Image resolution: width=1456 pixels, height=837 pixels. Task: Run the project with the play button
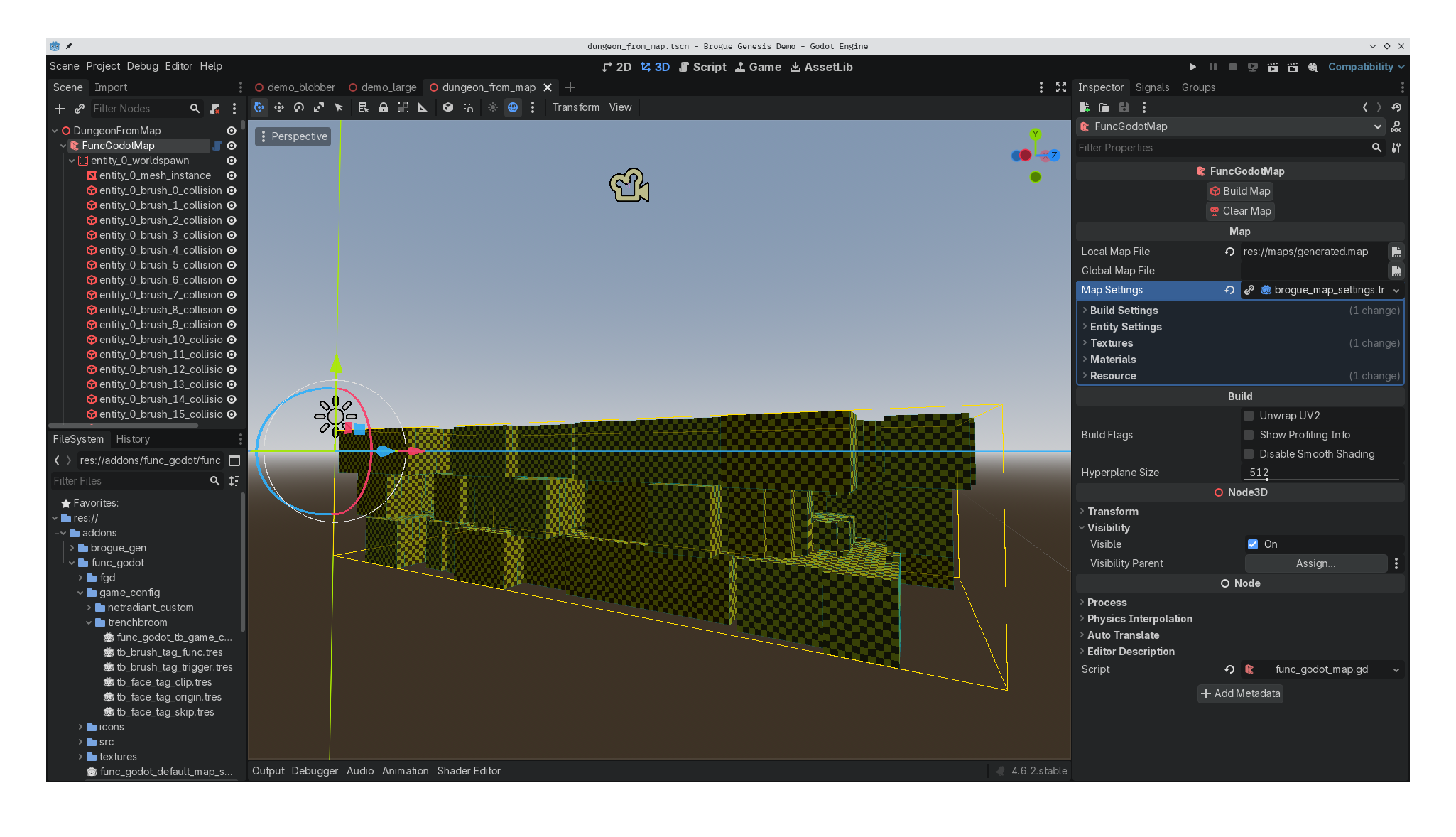tap(1192, 67)
